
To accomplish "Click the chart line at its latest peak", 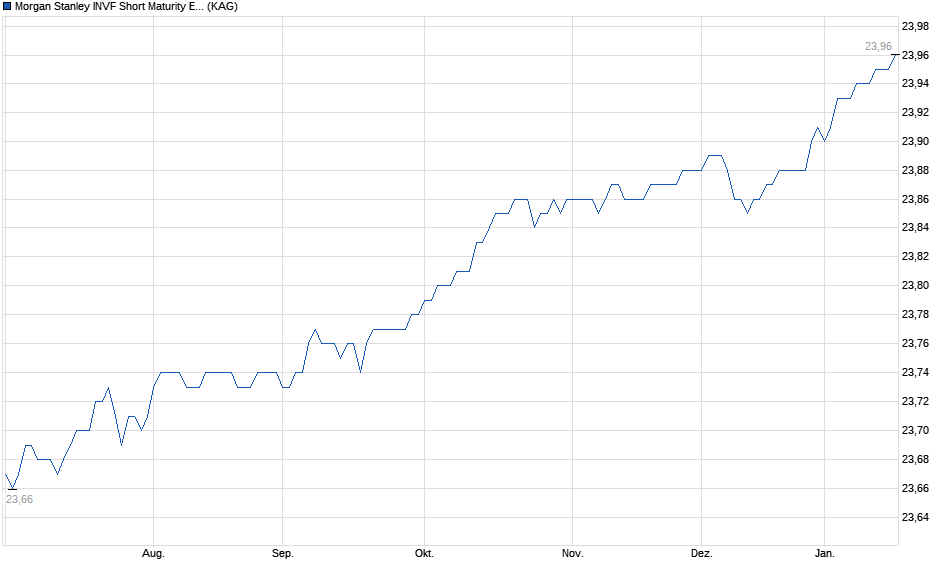I will click(x=893, y=58).
